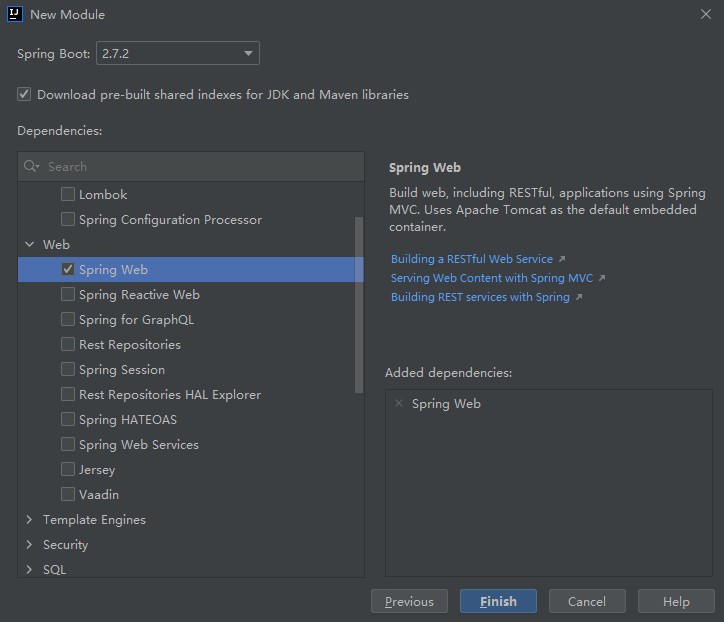Click the Finish button
724x622 pixels.
pyautogui.click(x=498, y=601)
